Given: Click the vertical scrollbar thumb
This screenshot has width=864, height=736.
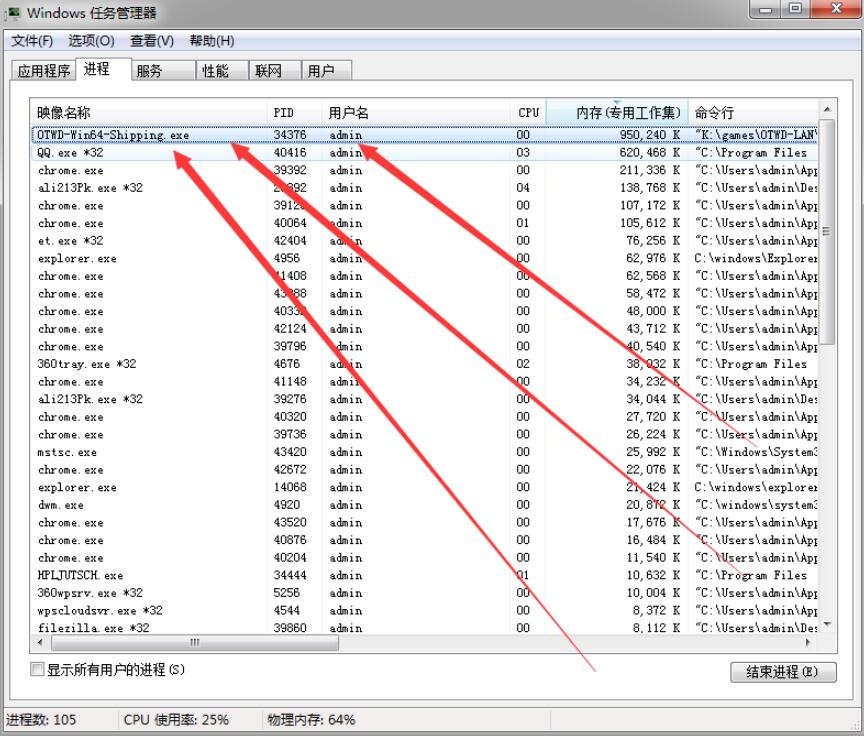Looking at the screenshot, I should tap(826, 230).
